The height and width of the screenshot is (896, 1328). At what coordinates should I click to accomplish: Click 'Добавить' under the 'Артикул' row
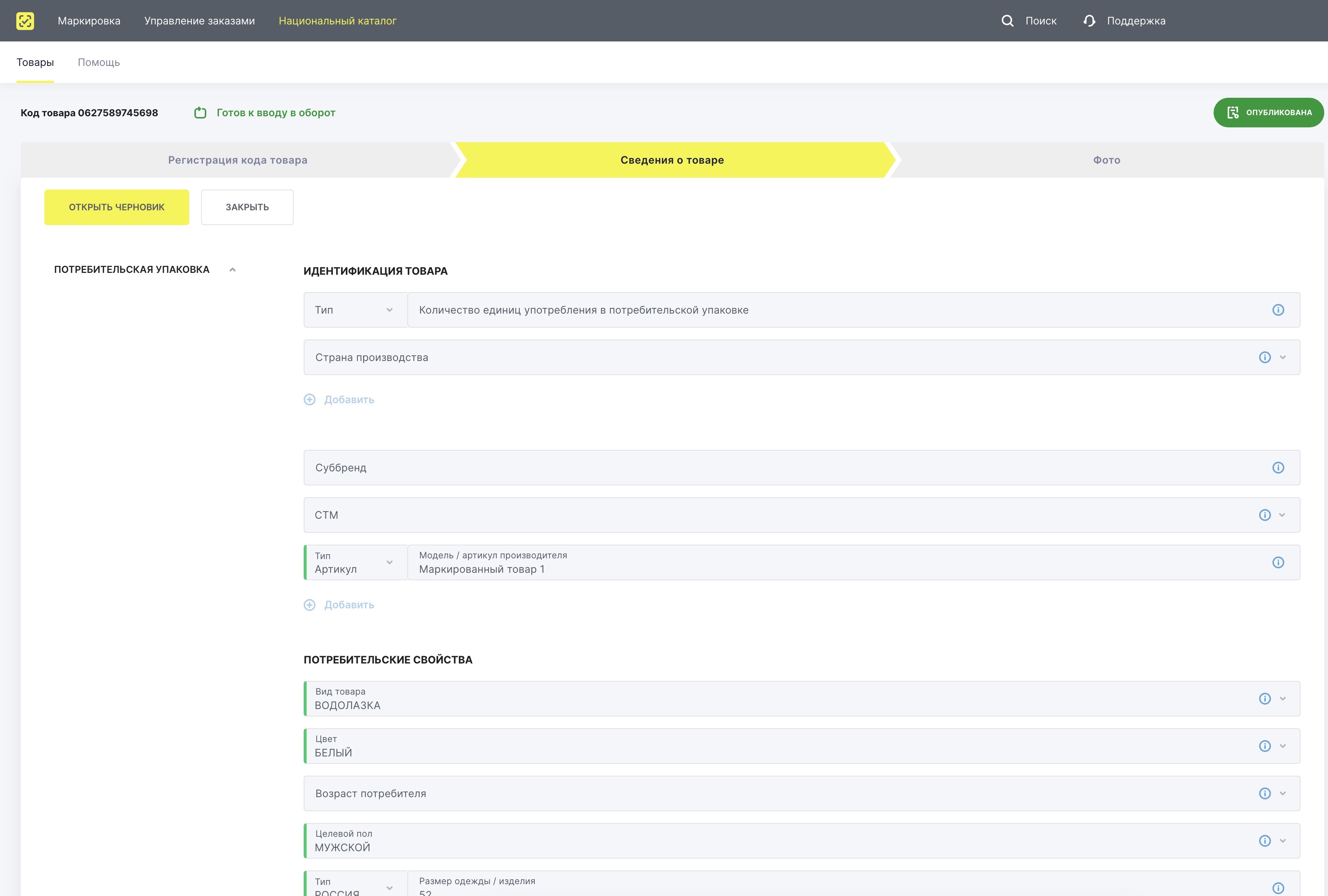pos(349,605)
